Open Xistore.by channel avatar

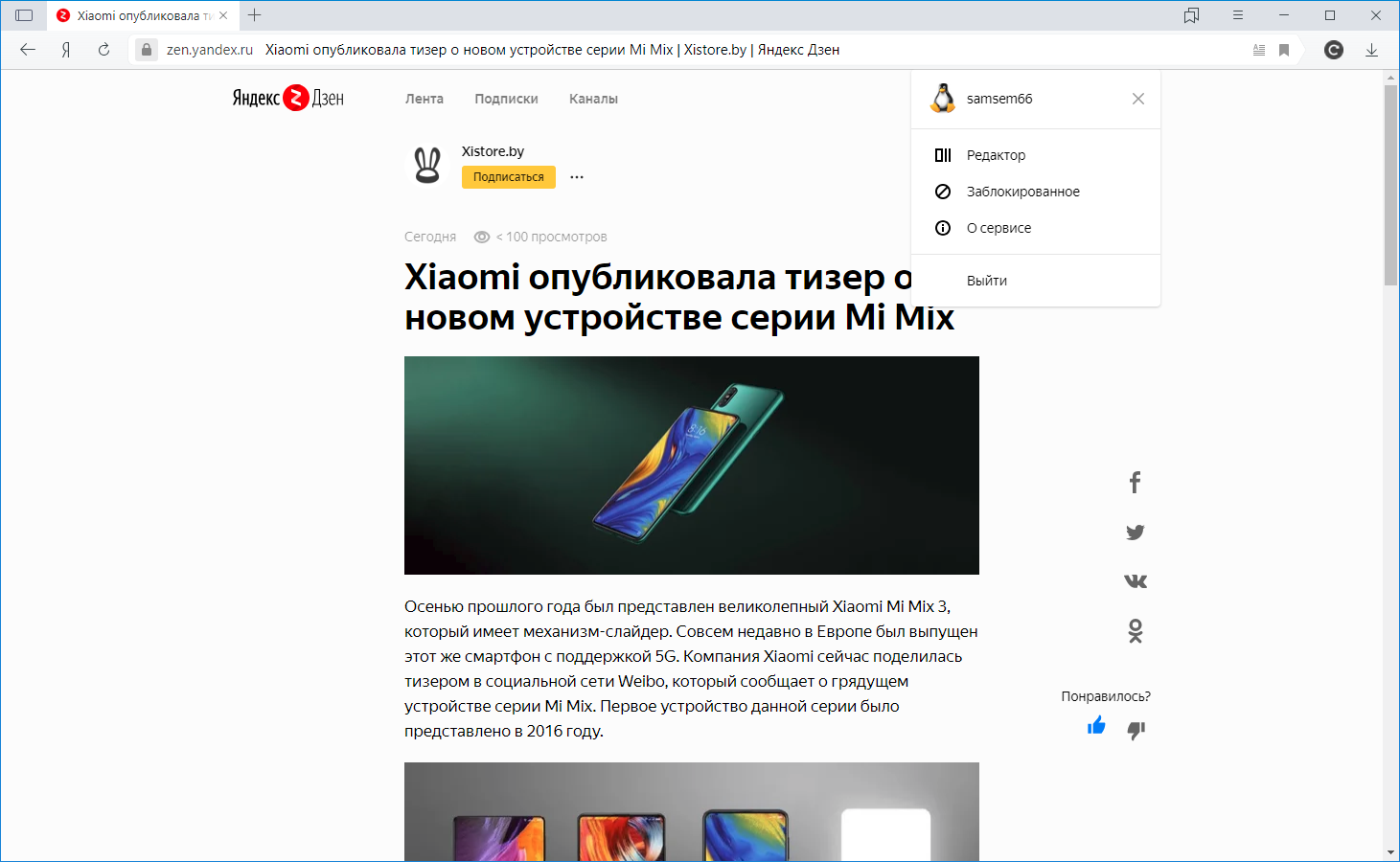click(427, 165)
